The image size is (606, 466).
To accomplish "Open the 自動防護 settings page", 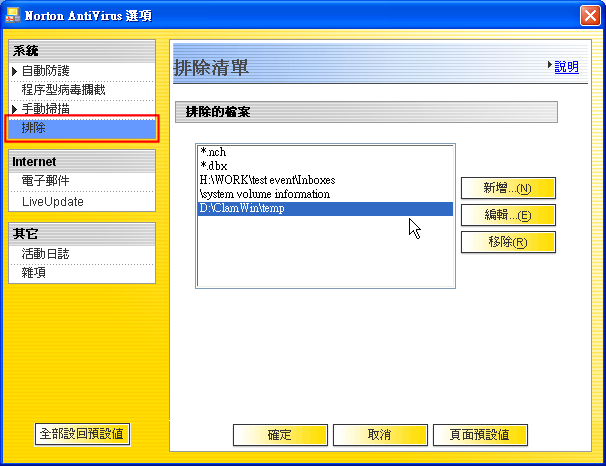I will (46, 71).
